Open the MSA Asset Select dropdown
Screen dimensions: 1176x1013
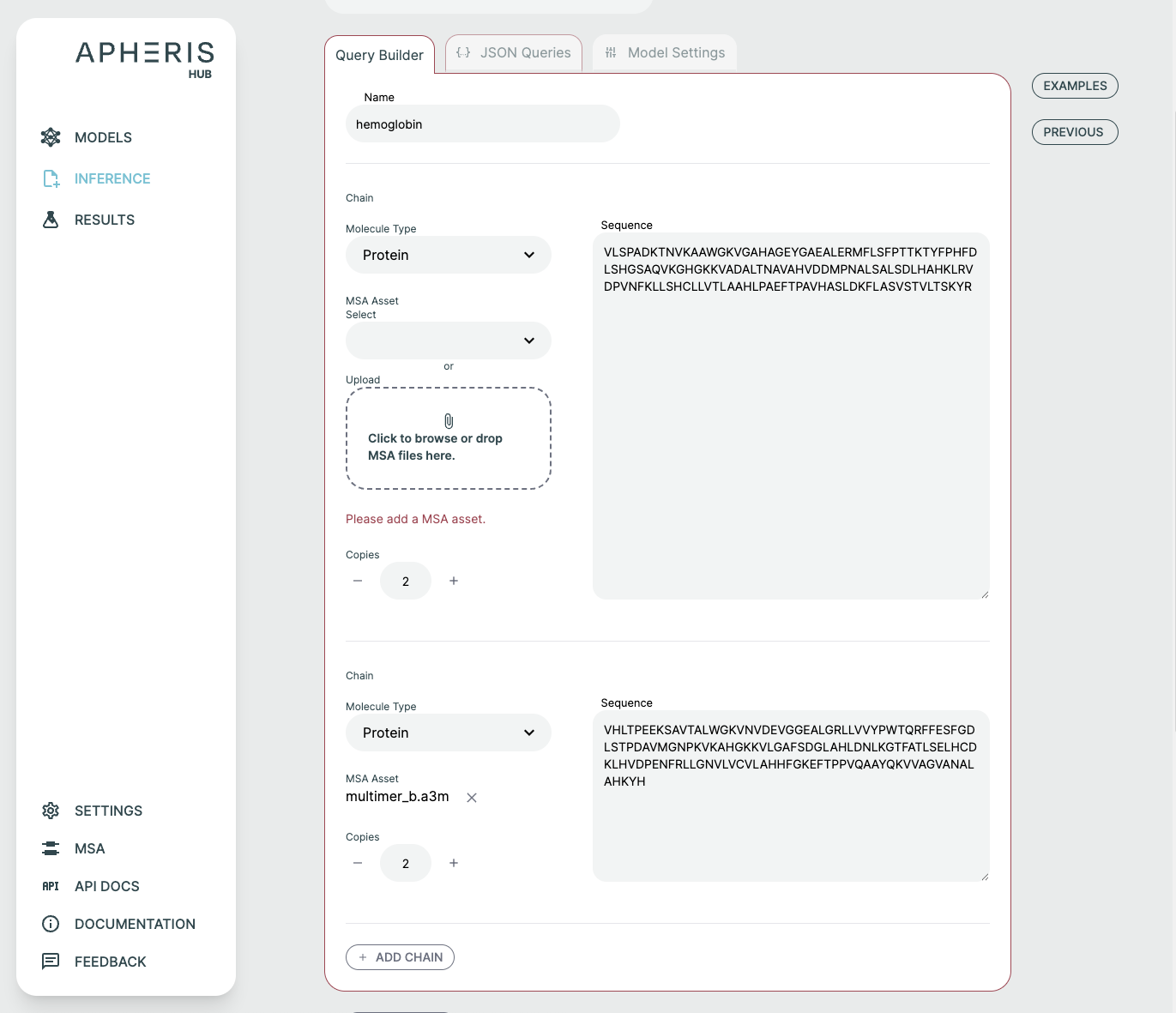click(x=448, y=341)
